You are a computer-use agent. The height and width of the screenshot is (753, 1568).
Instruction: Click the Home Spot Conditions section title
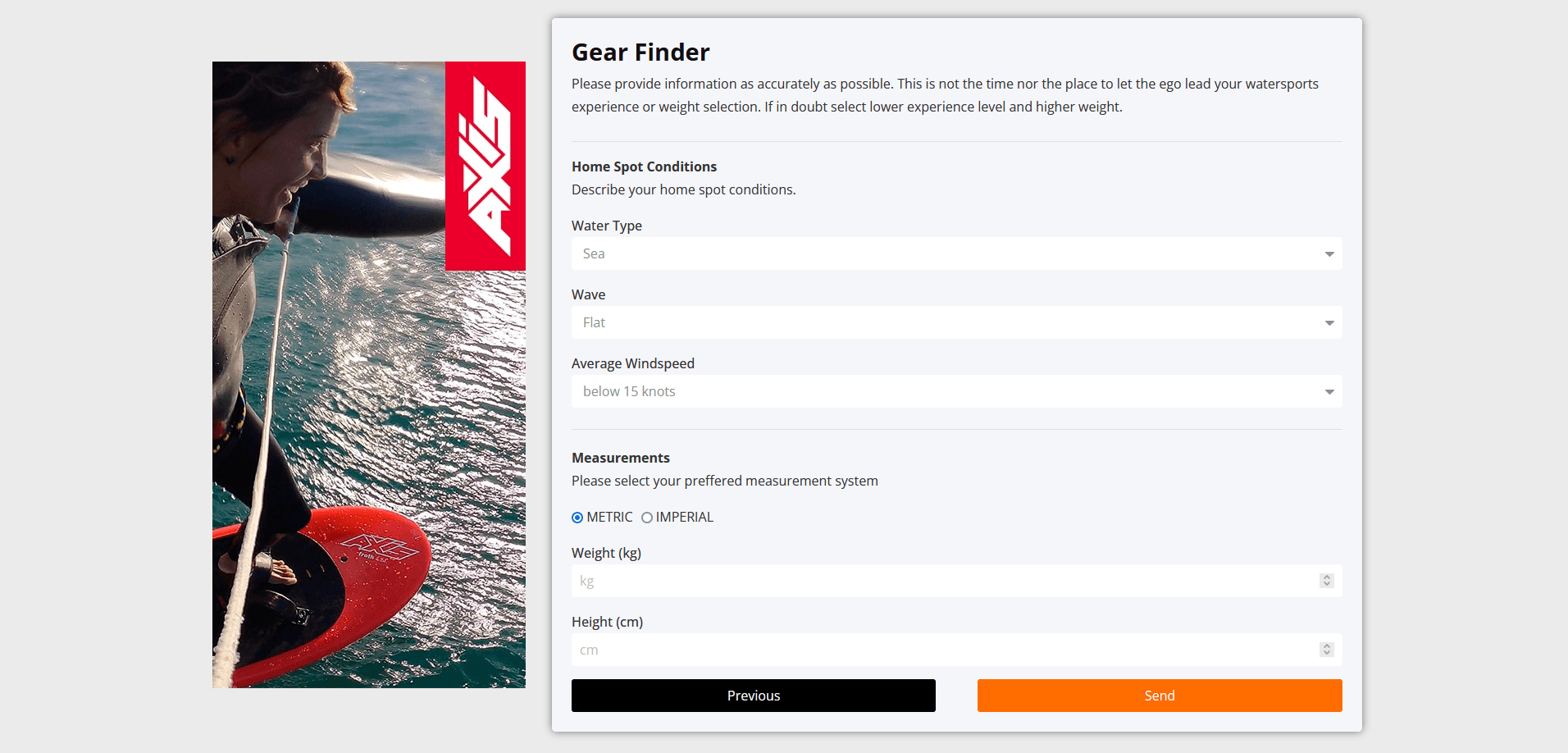point(644,167)
